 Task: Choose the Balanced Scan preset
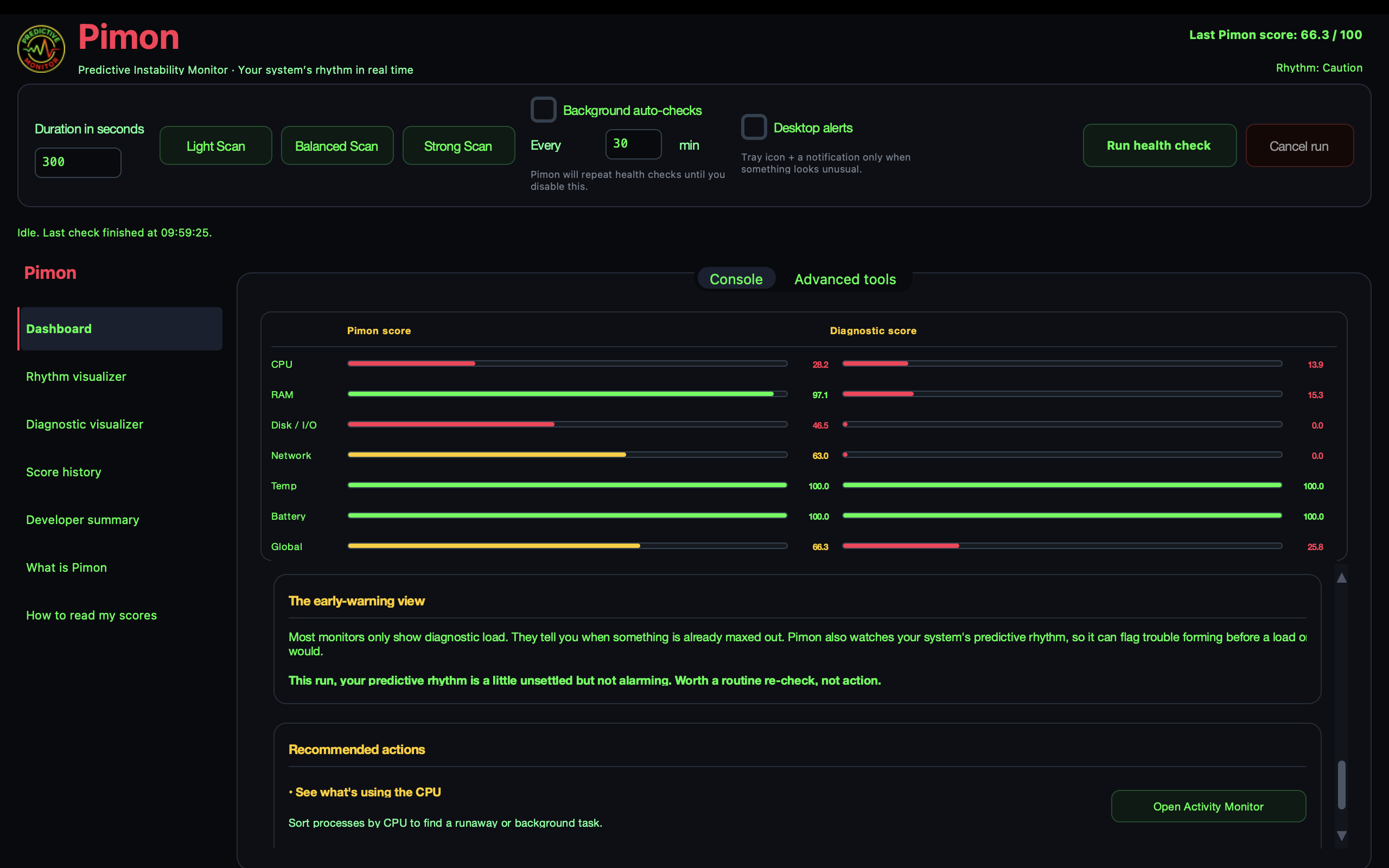click(x=337, y=146)
